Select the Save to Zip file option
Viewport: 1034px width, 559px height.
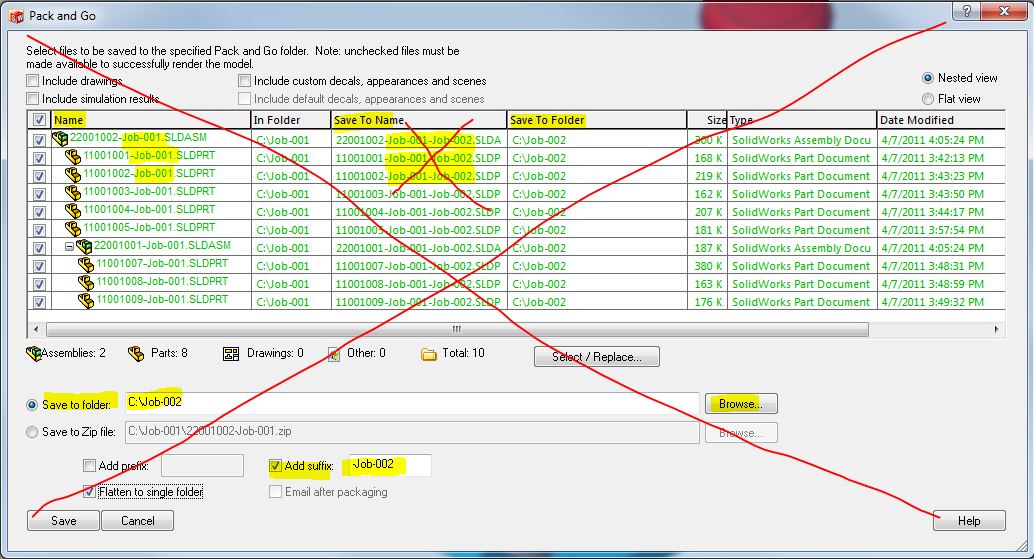pos(32,432)
